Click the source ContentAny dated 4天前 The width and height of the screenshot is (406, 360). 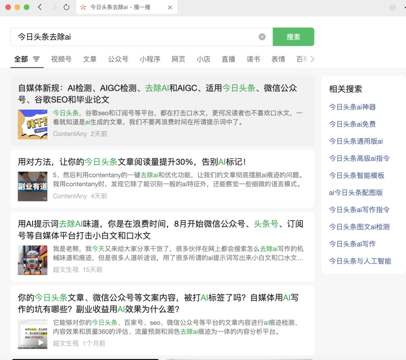click(70, 196)
